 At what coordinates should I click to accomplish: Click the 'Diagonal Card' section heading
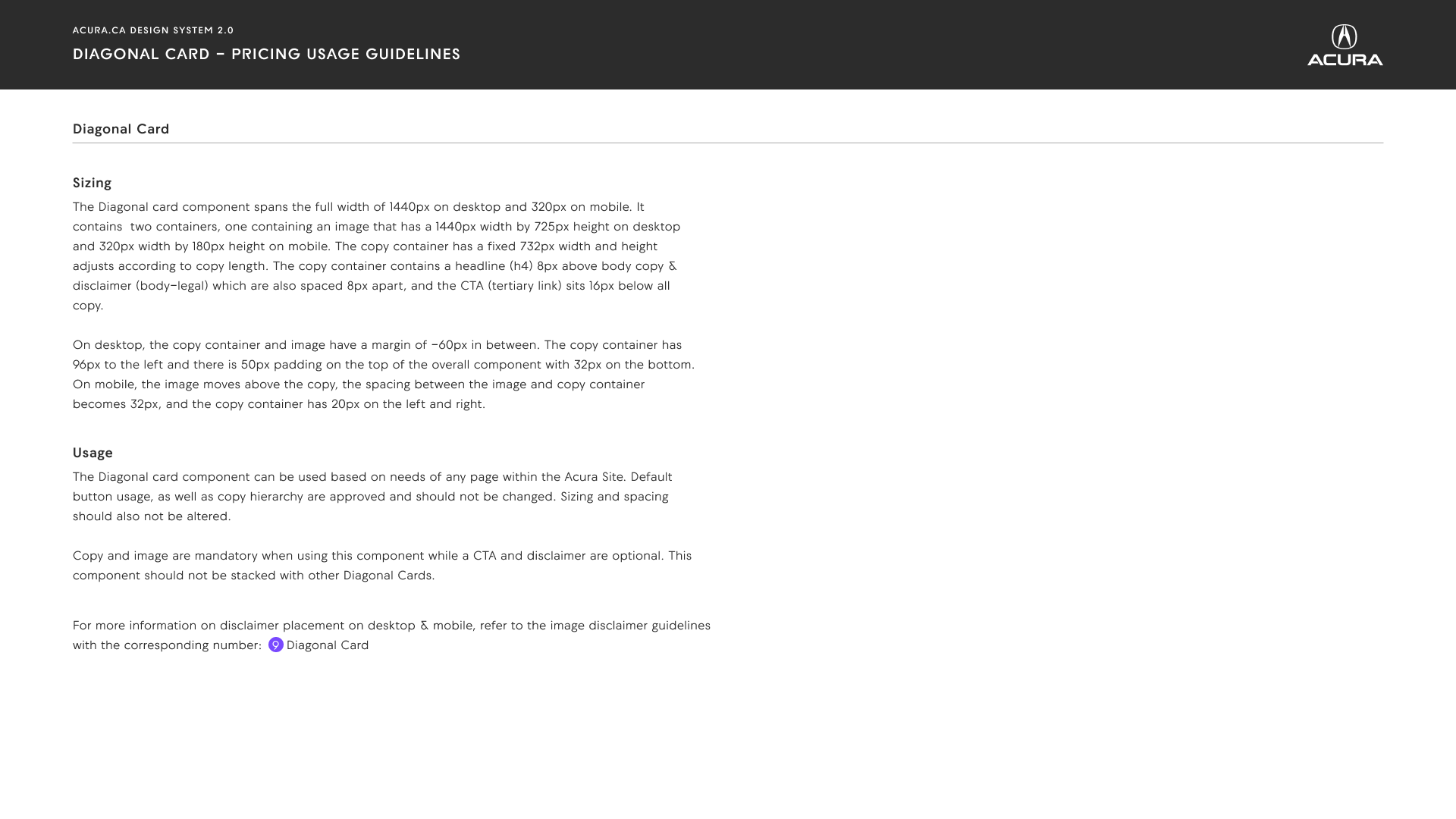click(121, 129)
